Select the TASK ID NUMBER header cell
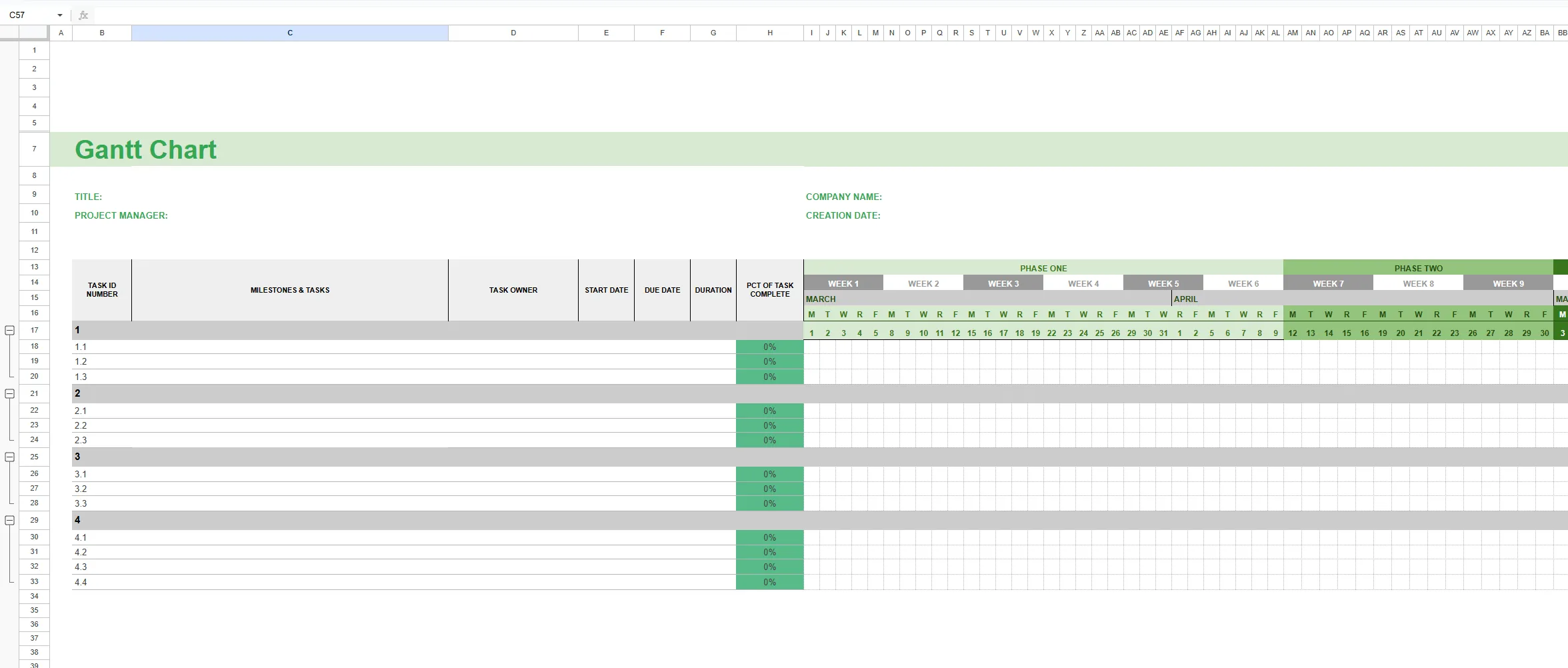The height and width of the screenshot is (668, 1568). coord(102,290)
